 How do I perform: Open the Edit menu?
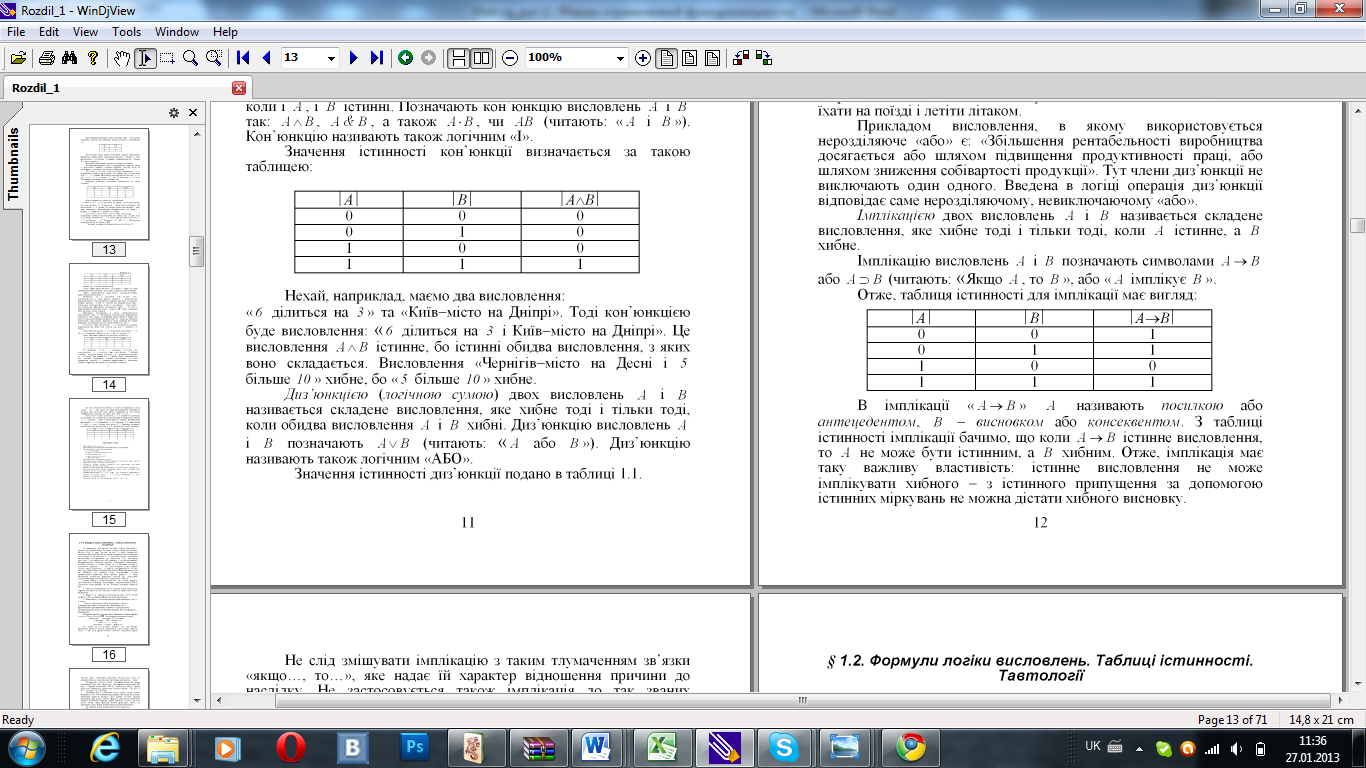tap(48, 32)
